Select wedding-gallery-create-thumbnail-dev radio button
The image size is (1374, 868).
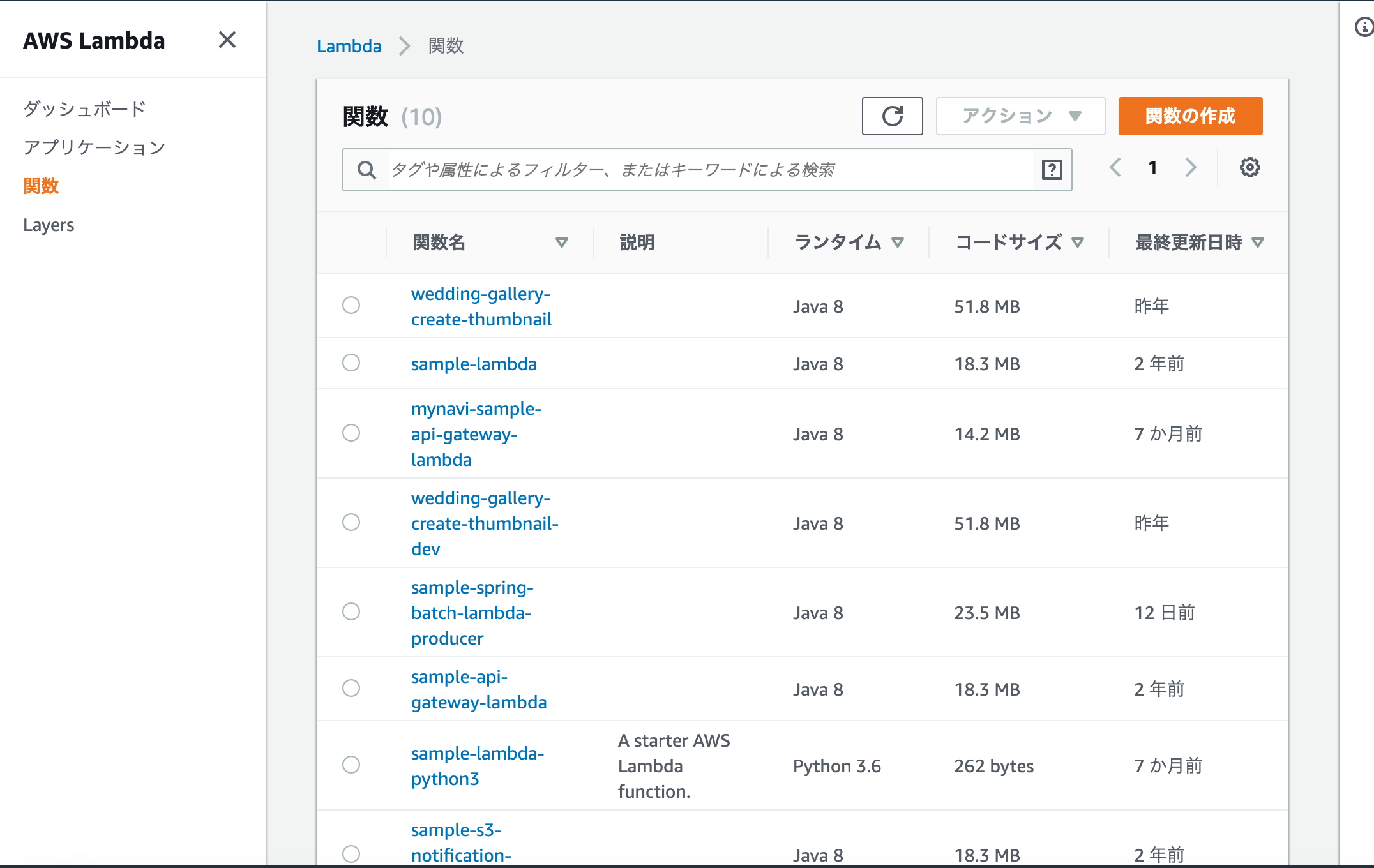coord(351,522)
